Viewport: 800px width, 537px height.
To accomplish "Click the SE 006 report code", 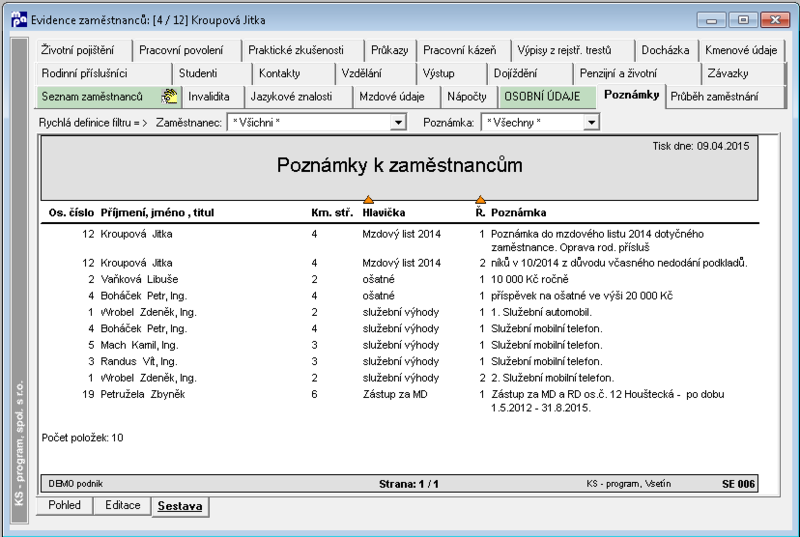I will [738, 484].
